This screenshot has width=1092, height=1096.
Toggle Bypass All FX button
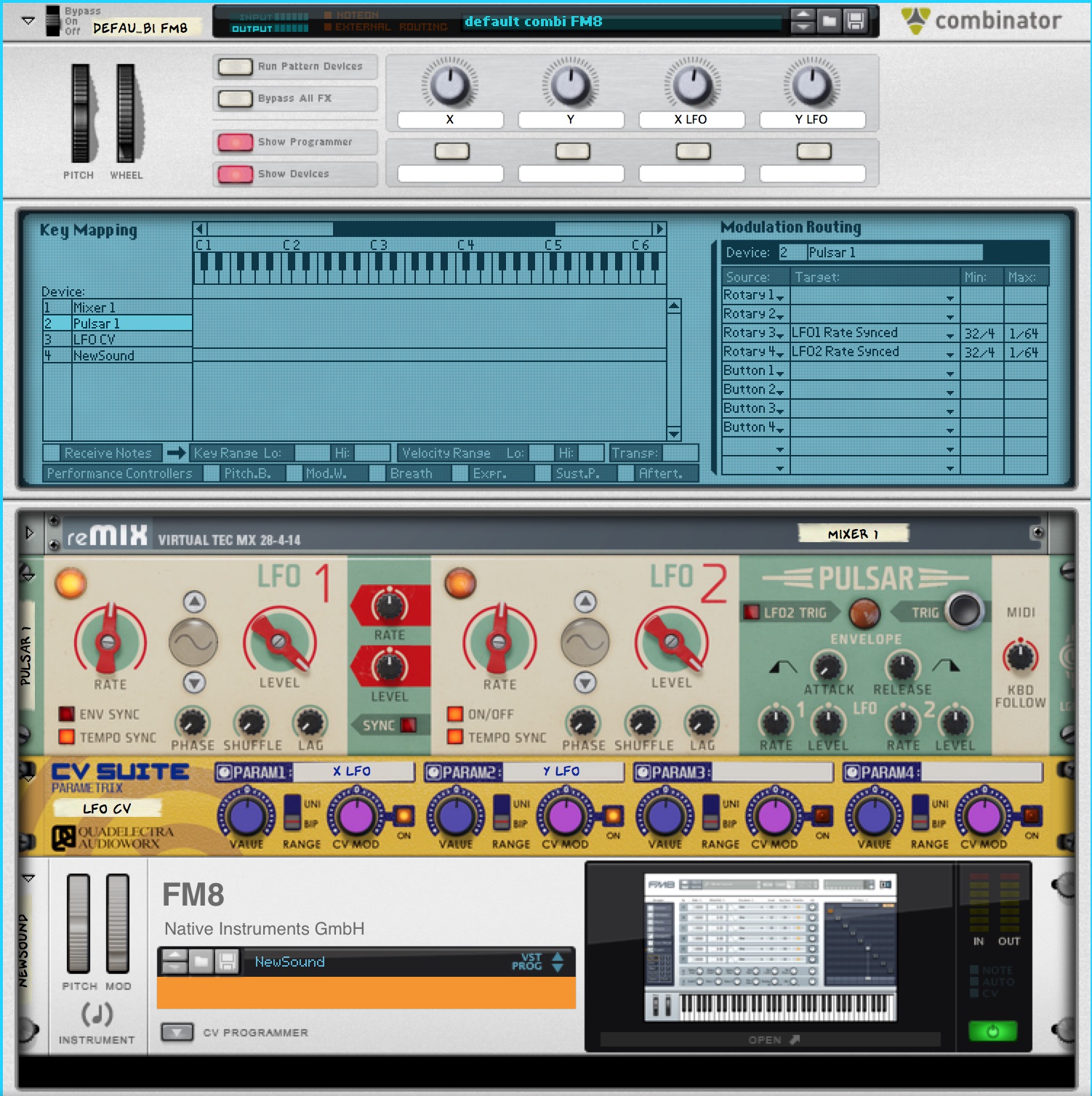(x=236, y=98)
